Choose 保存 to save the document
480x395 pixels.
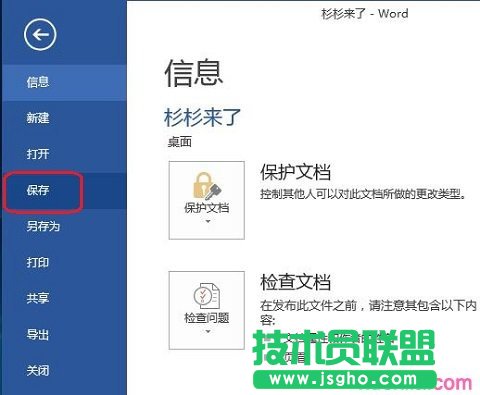click(64, 190)
